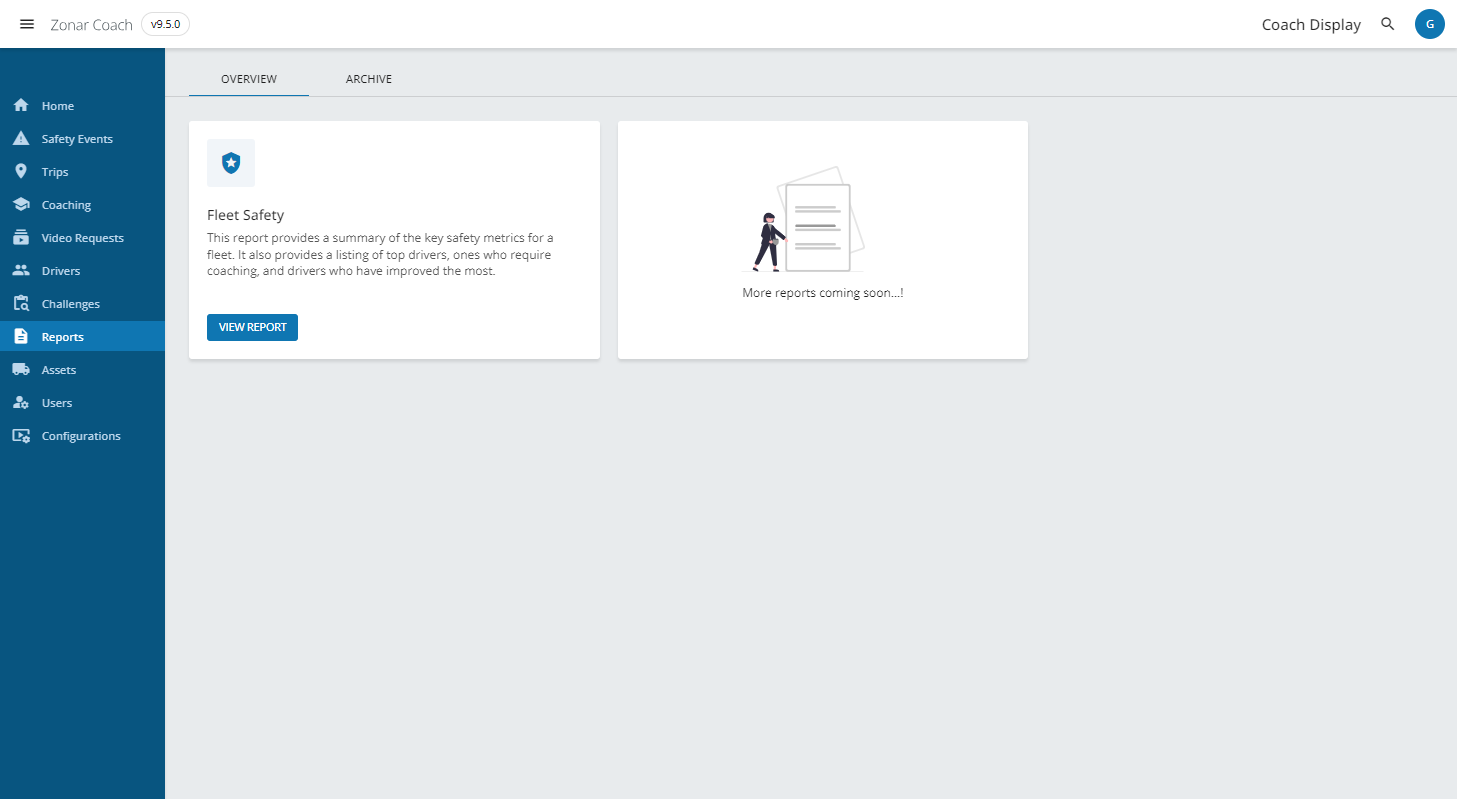Click the Coaching graduation cap icon
The height and width of the screenshot is (799, 1457).
pyautogui.click(x=21, y=204)
